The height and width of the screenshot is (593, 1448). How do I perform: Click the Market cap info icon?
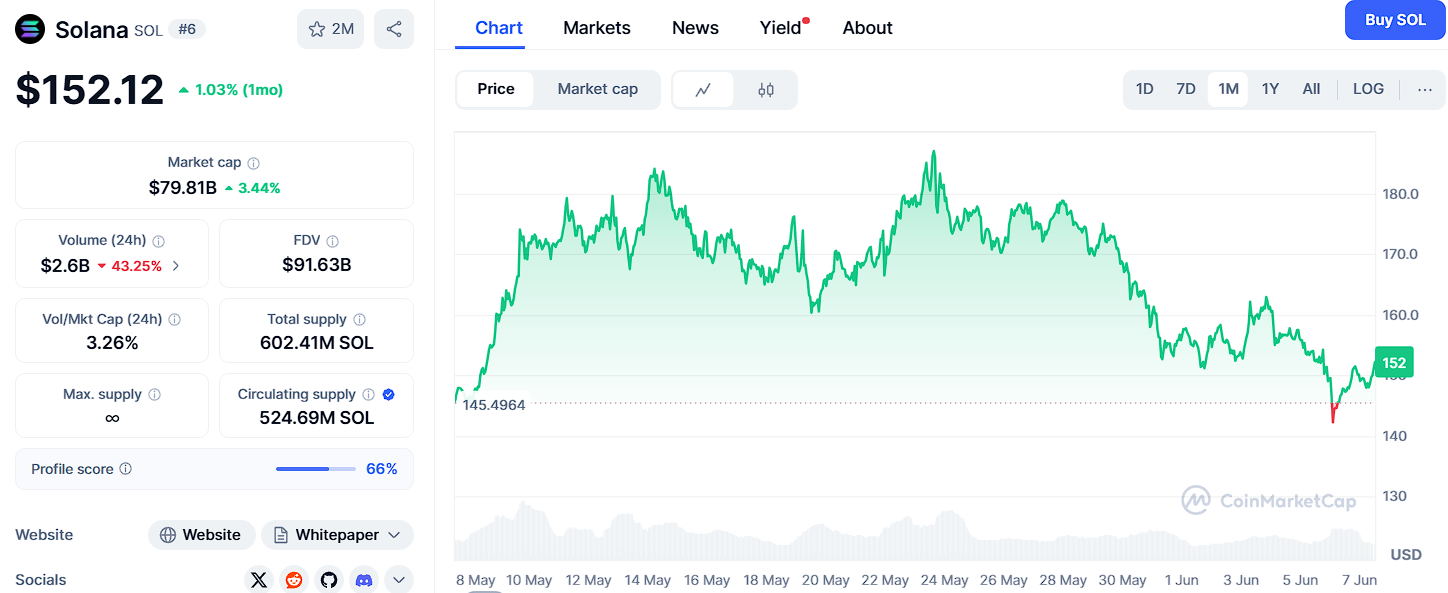coord(254,163)
